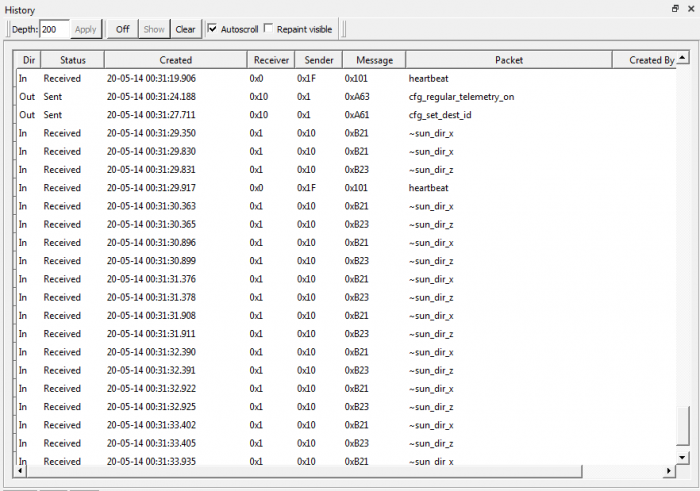Screen dimensions: 700x491
Task: Toggle the Autoscroll checkbox
Action: click(x=212, y=29)
